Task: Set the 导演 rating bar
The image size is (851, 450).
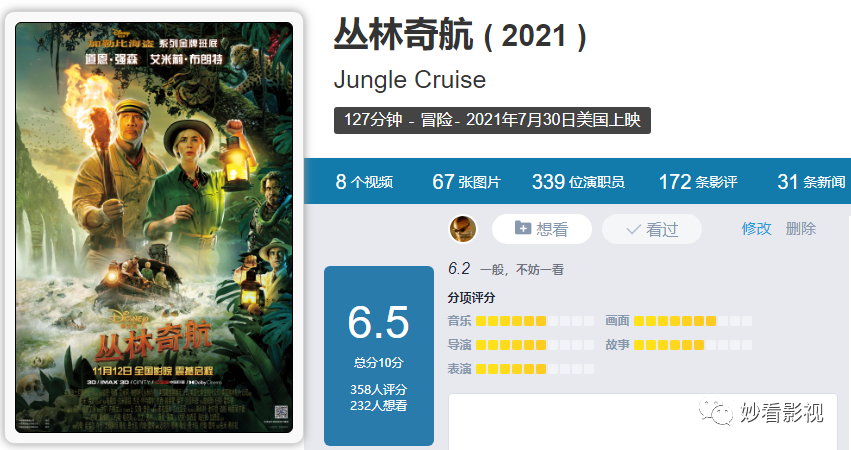Action: (x=535, y=345)
